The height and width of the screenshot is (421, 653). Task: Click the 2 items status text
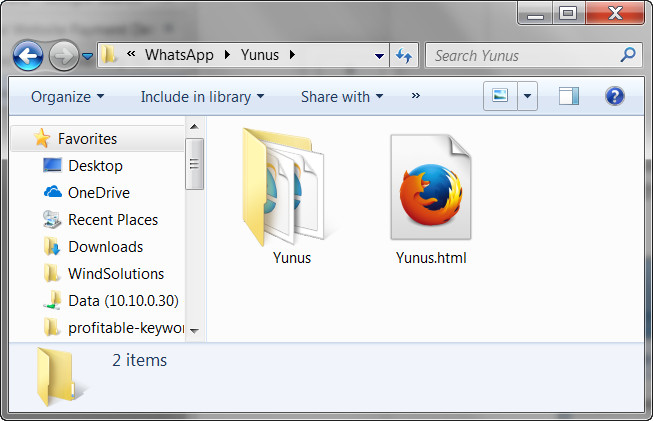(x=140, y=360)
